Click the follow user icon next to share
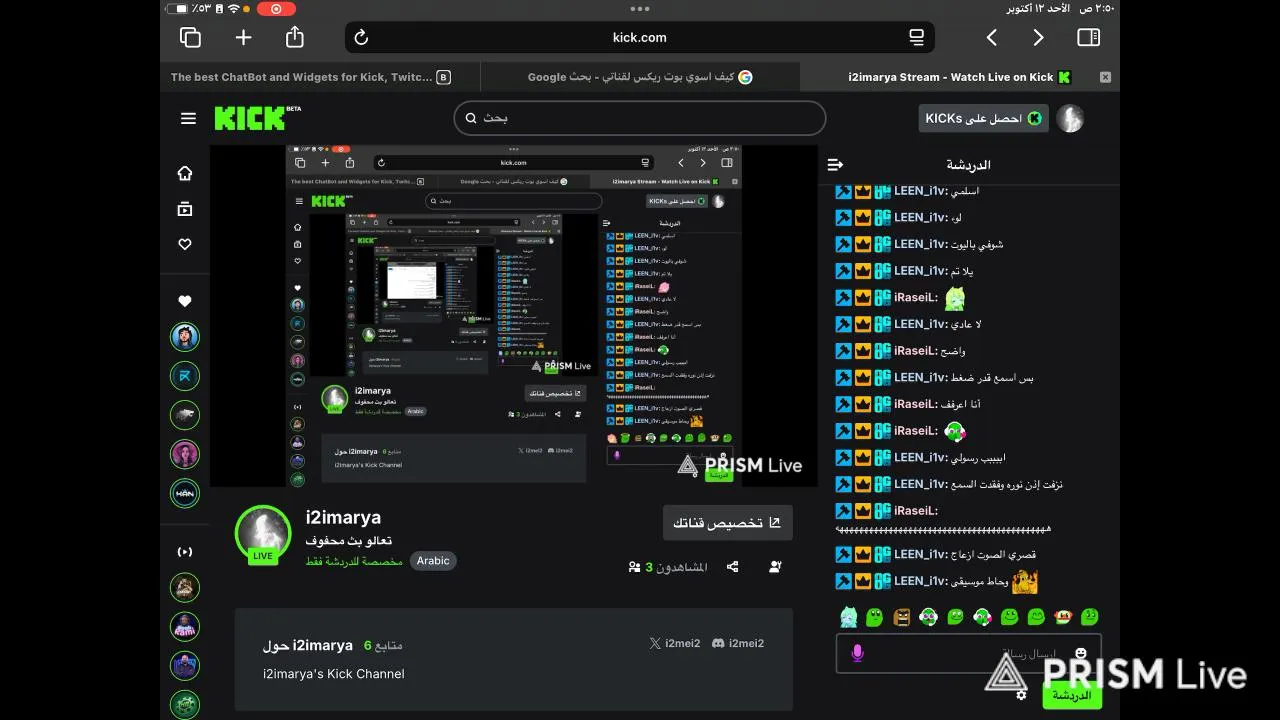The height and width of the screenshot is (720, 1280). click(x=775, y=567)
